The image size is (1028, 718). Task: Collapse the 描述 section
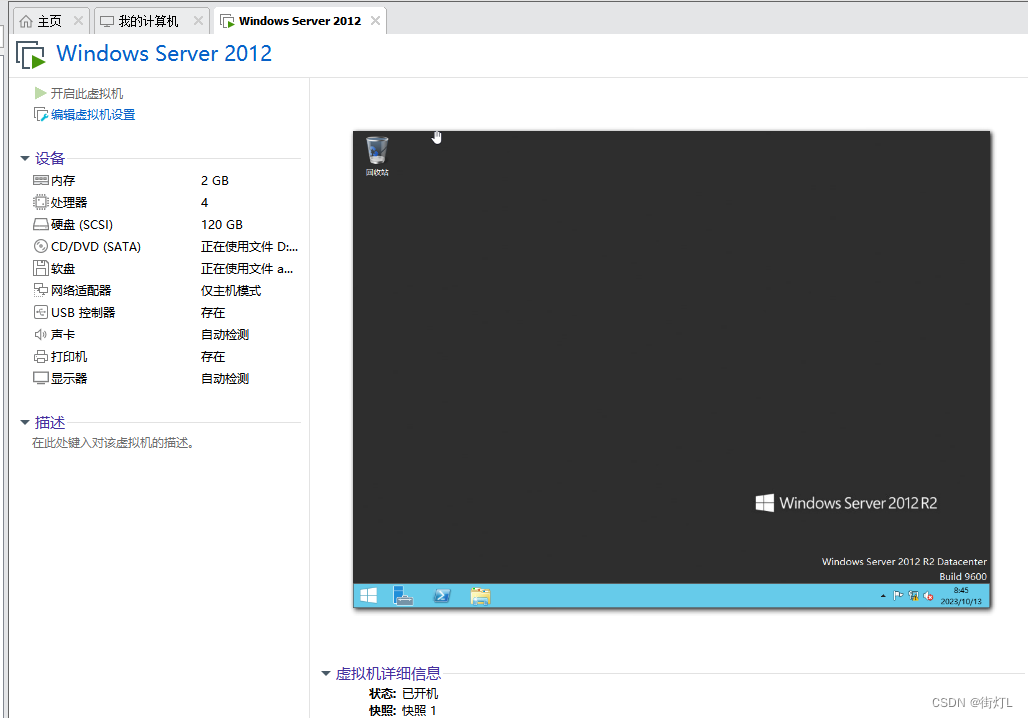coord(25,422)
